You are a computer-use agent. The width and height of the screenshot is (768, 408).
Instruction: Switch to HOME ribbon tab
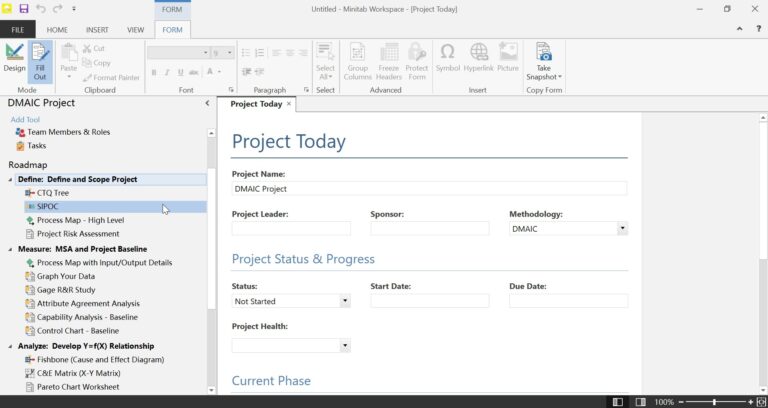pyautogui.click(x=57, y=30)
